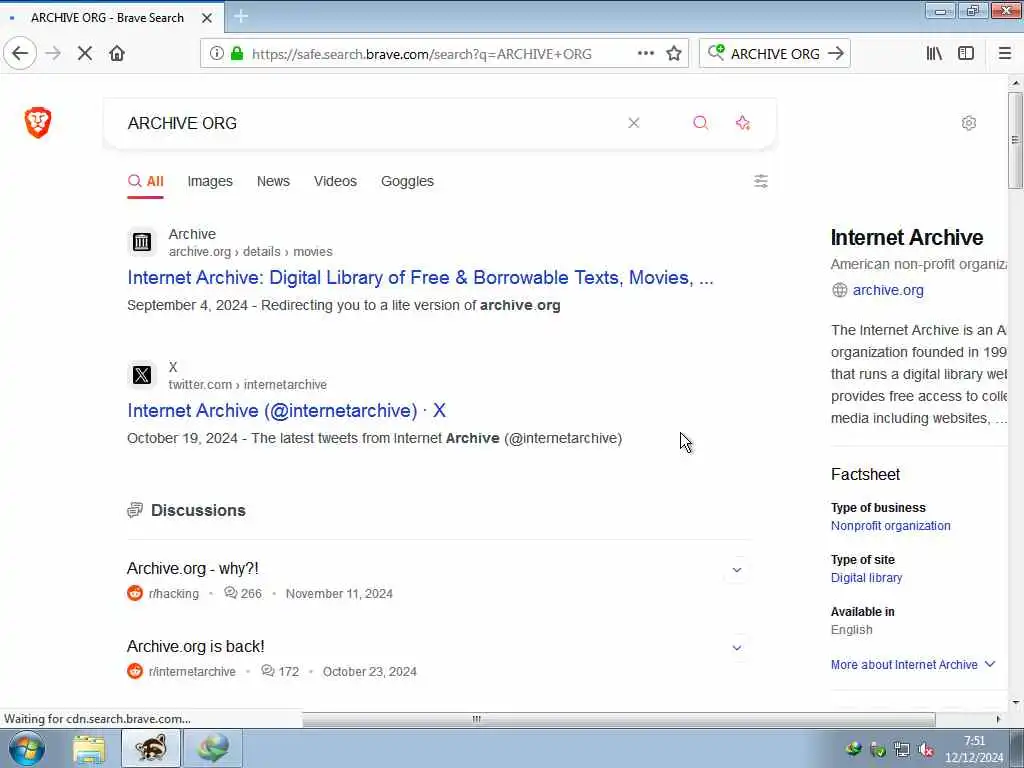The height and width of the screenshot is (768, 1024).
Task: Show sidebars icon in toolbar
Action: (966, 54)
